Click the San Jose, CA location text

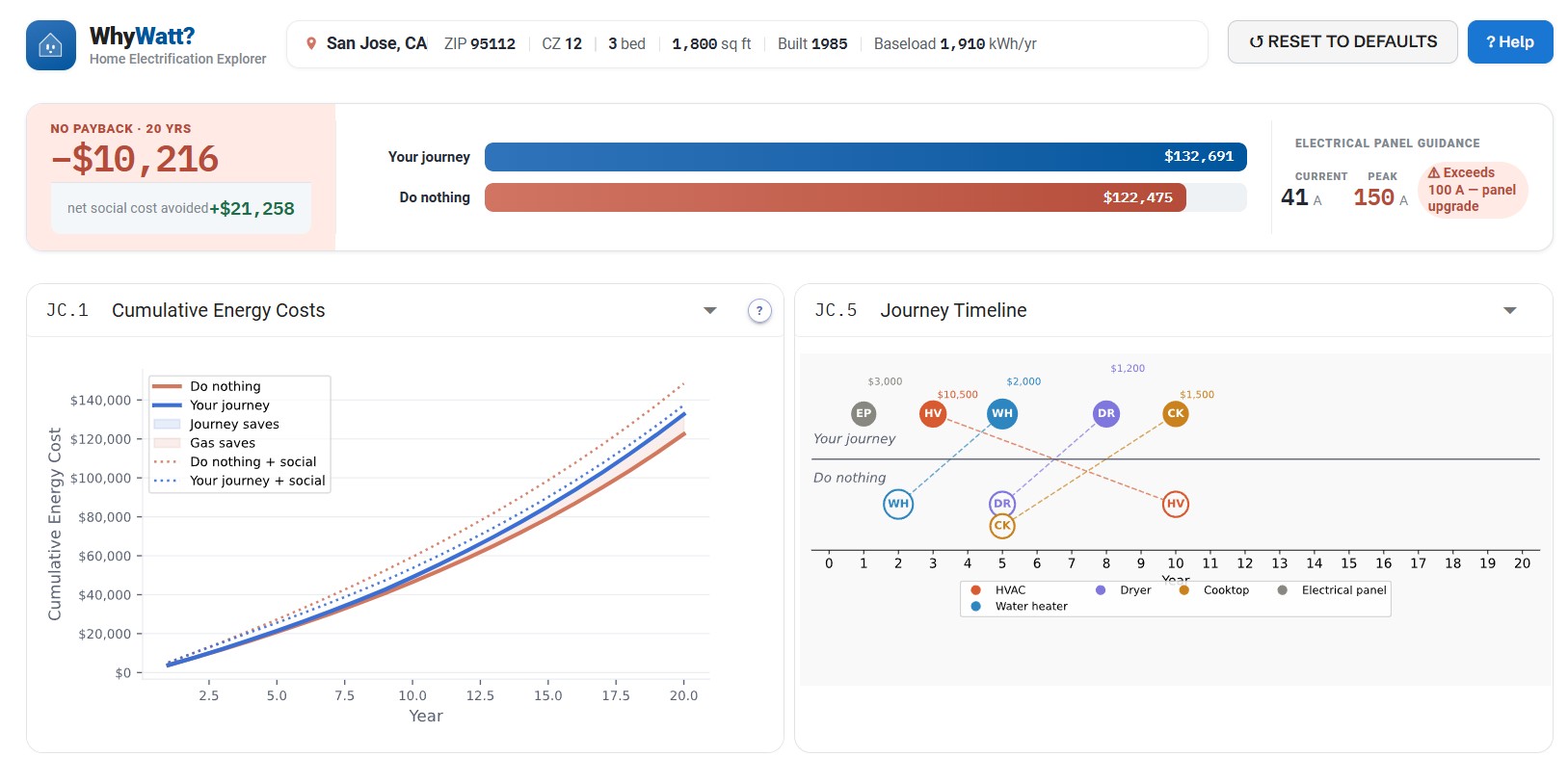[377, 43]
